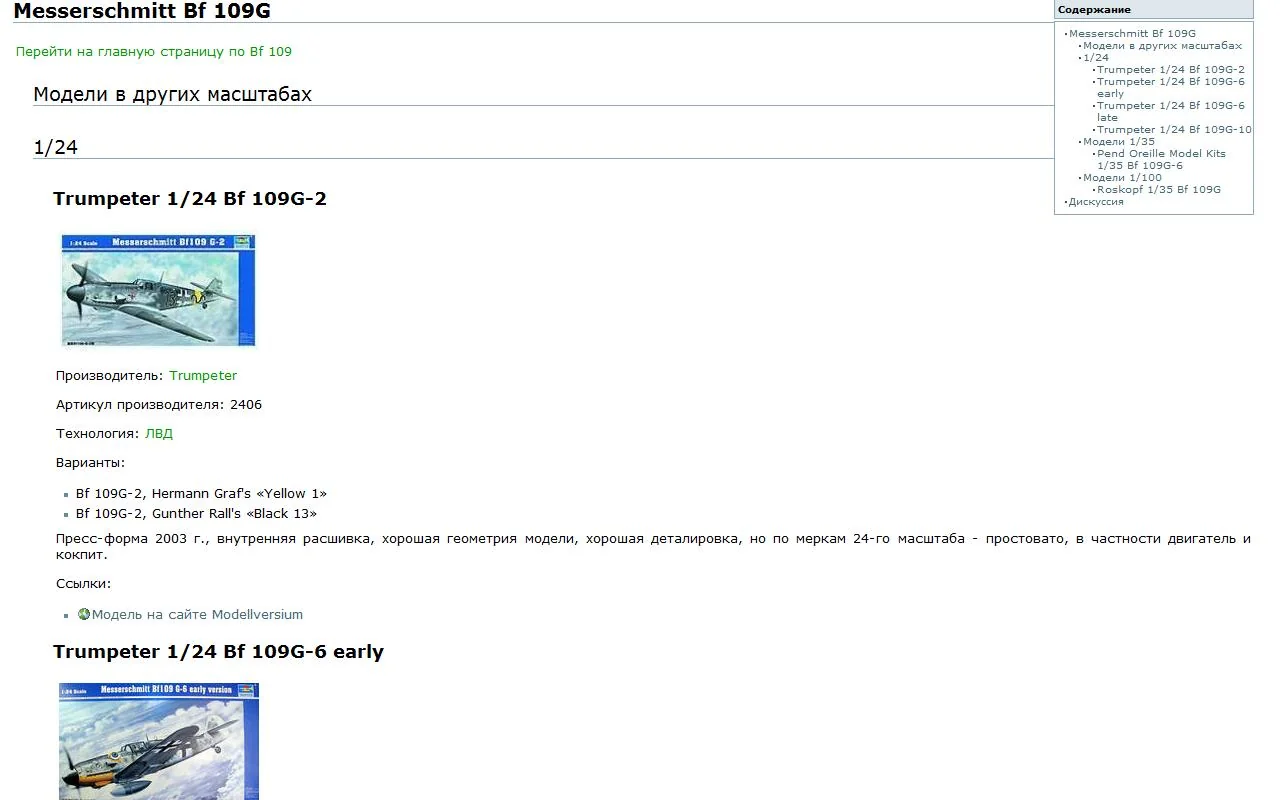1280x800 pixels.
Task: Select 'Roskopf 1/35 Bf 109G' contents entry
Action: coord(1158,190)
